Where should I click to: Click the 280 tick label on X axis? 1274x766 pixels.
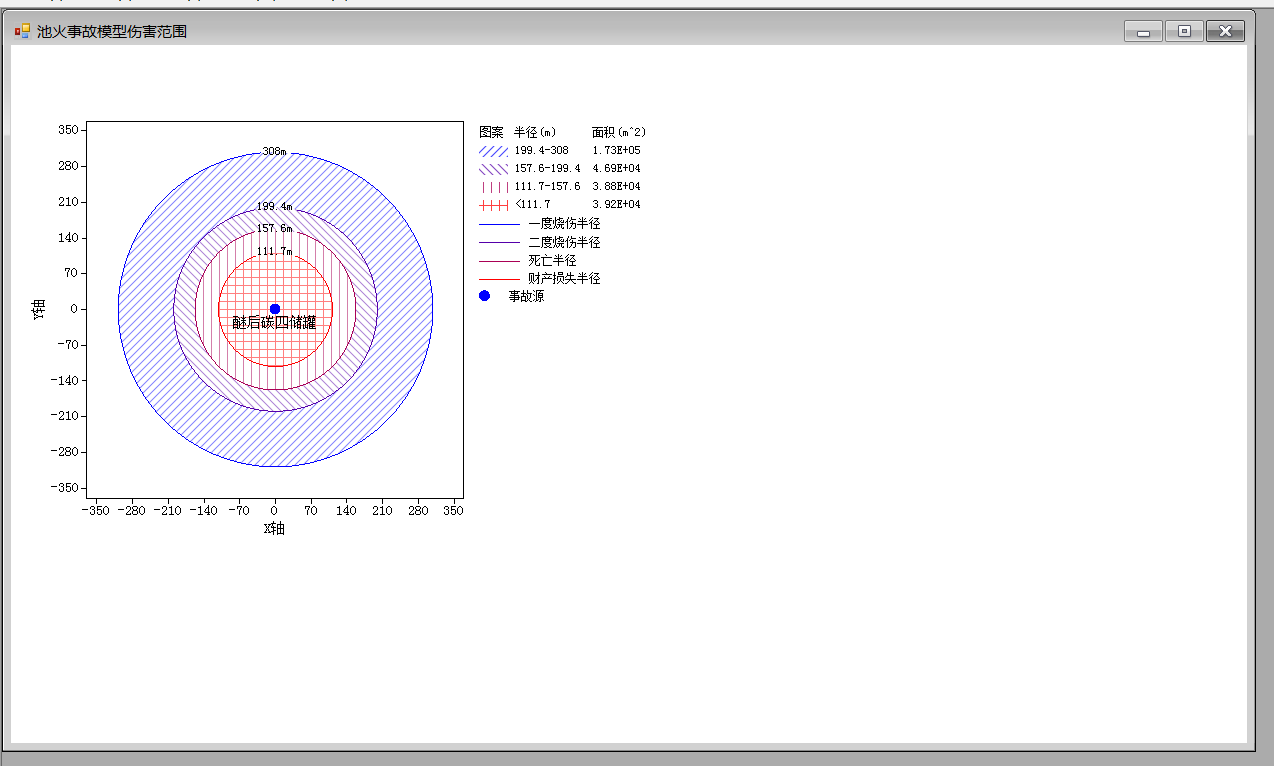pyautogui.click(x=418, y=511)
